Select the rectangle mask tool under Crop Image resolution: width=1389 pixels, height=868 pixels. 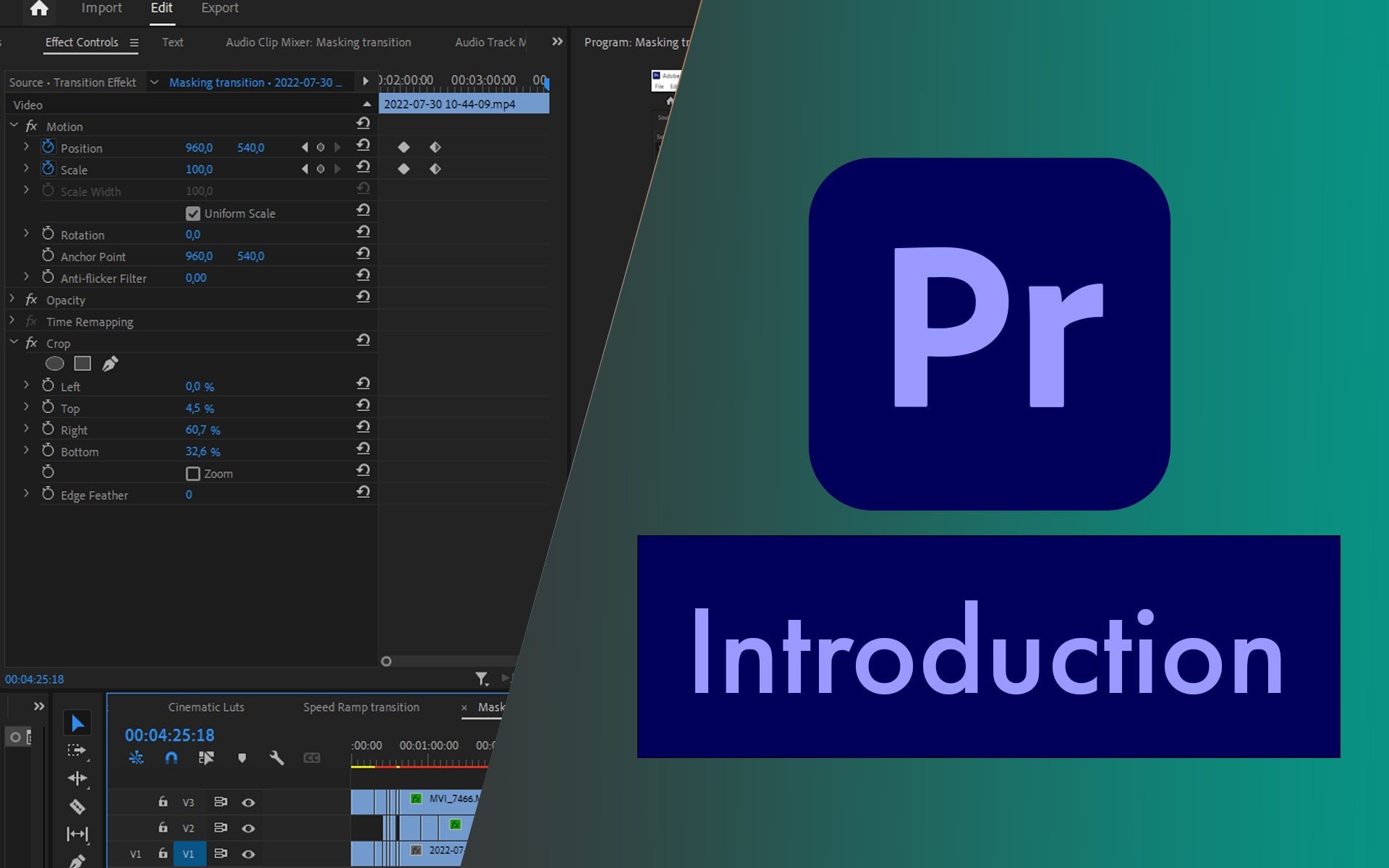pos(82,364)
